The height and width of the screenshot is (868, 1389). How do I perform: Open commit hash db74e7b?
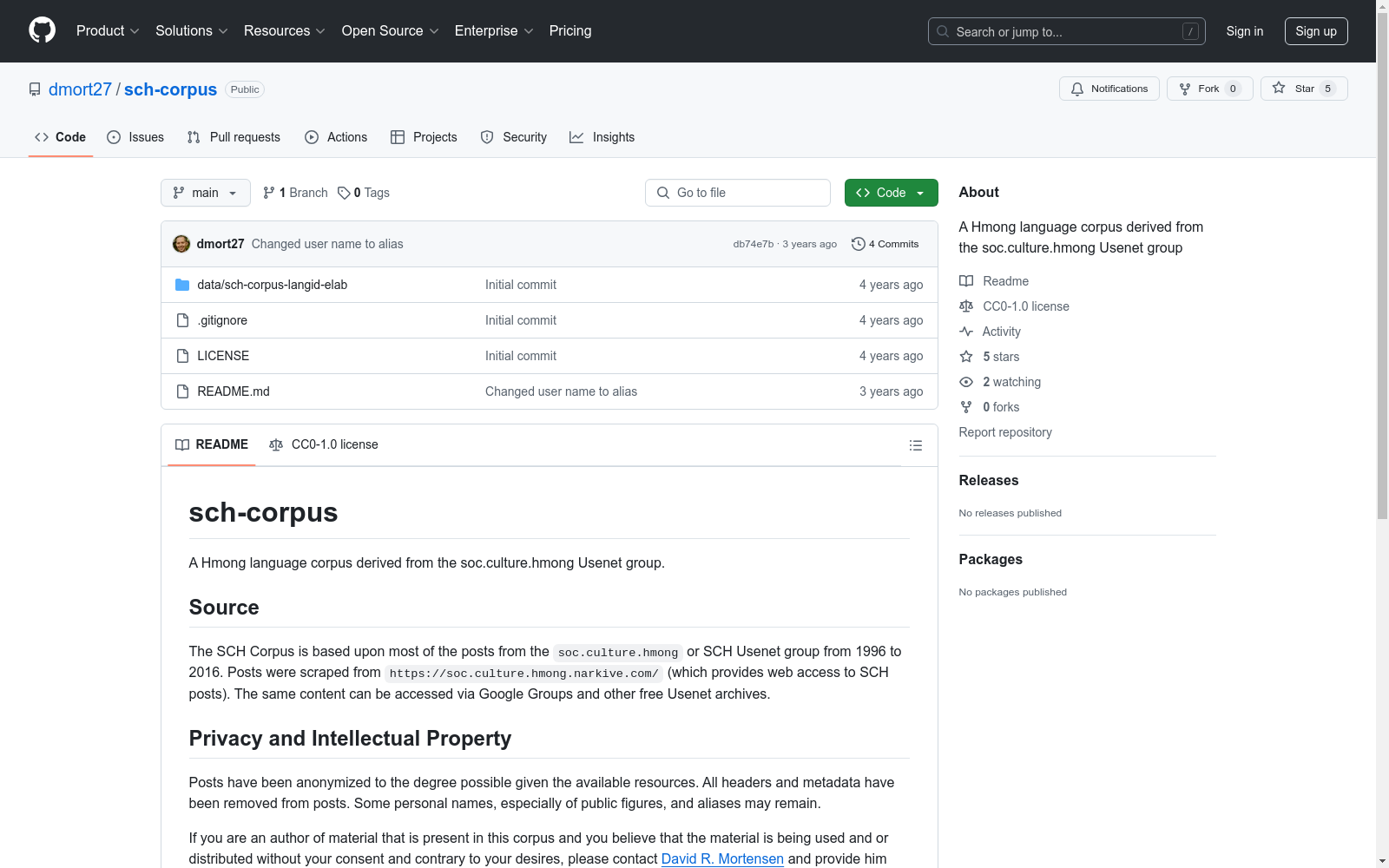(x=753, y=244)
